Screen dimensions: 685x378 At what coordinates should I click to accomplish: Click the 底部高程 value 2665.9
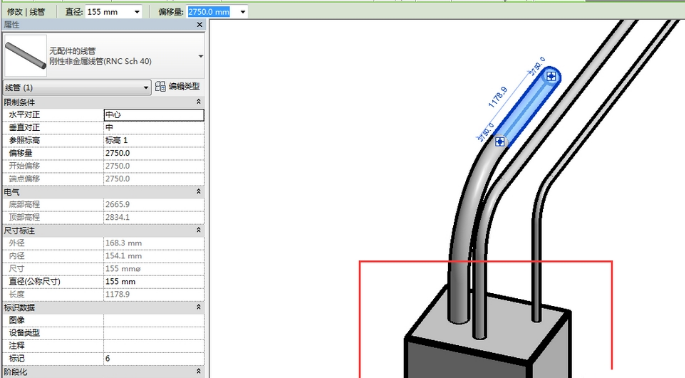coord(154,205)
